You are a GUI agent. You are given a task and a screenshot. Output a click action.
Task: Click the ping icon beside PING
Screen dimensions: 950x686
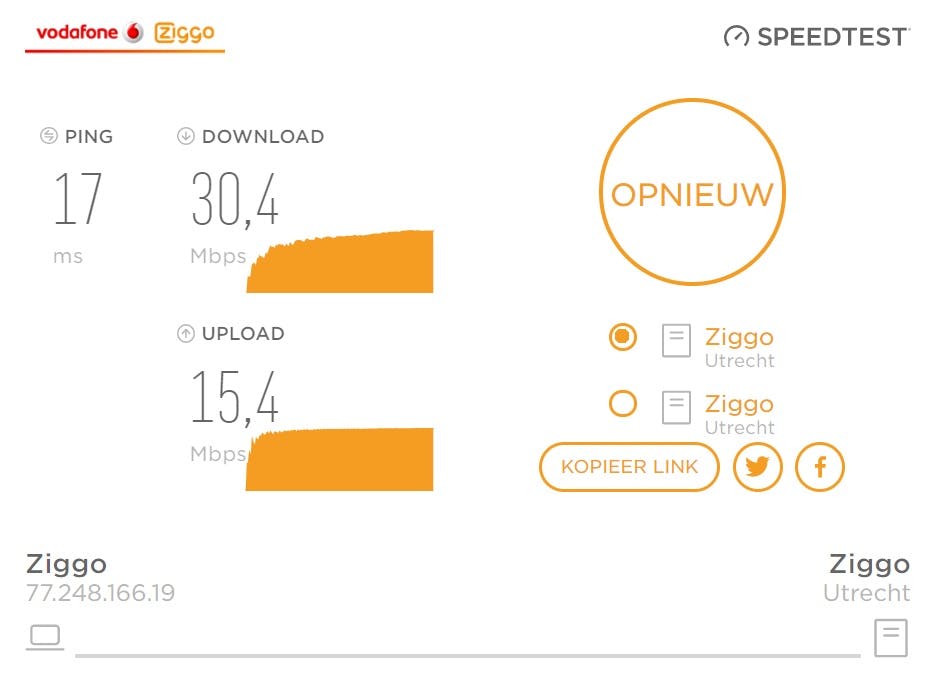point(47,136)
